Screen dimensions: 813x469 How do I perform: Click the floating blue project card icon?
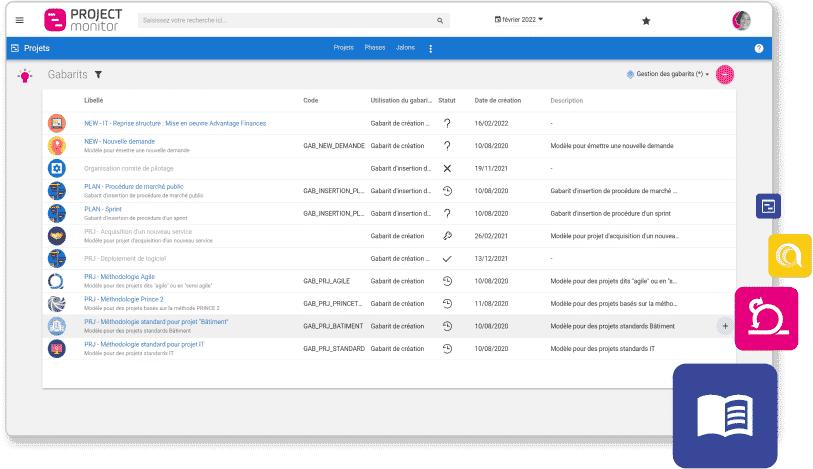768,206
